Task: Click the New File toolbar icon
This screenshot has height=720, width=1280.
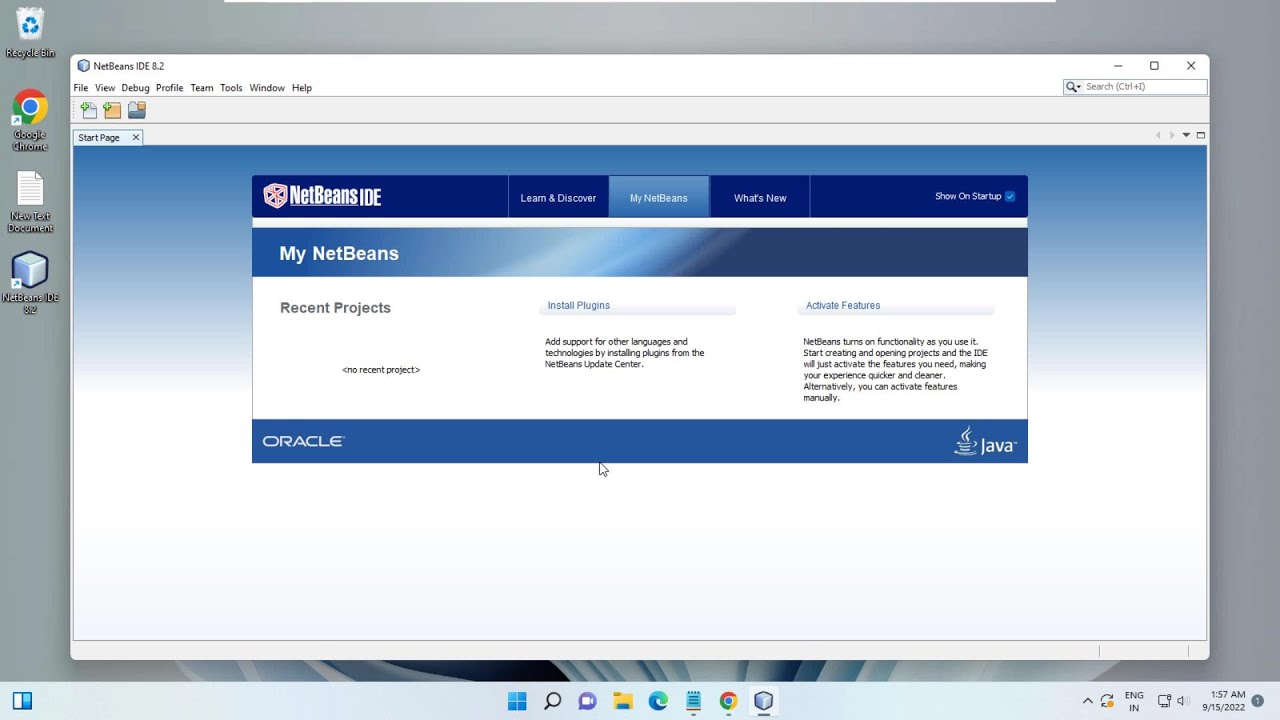Action: point(89,110)
